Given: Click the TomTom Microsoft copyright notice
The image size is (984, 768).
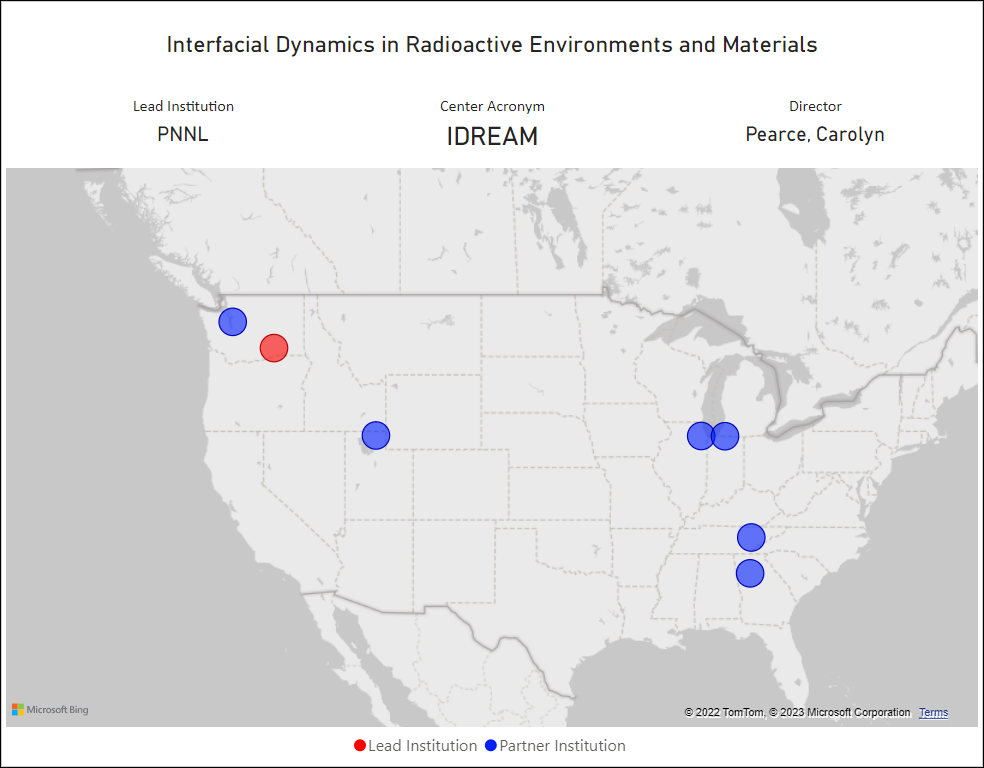Looking at the screenshot, I should tap(797, 712).
